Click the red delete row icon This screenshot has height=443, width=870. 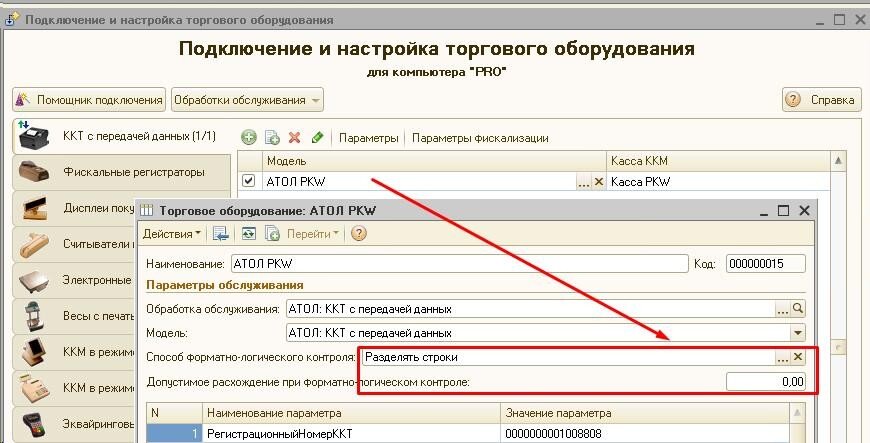(x=295, y=138)
